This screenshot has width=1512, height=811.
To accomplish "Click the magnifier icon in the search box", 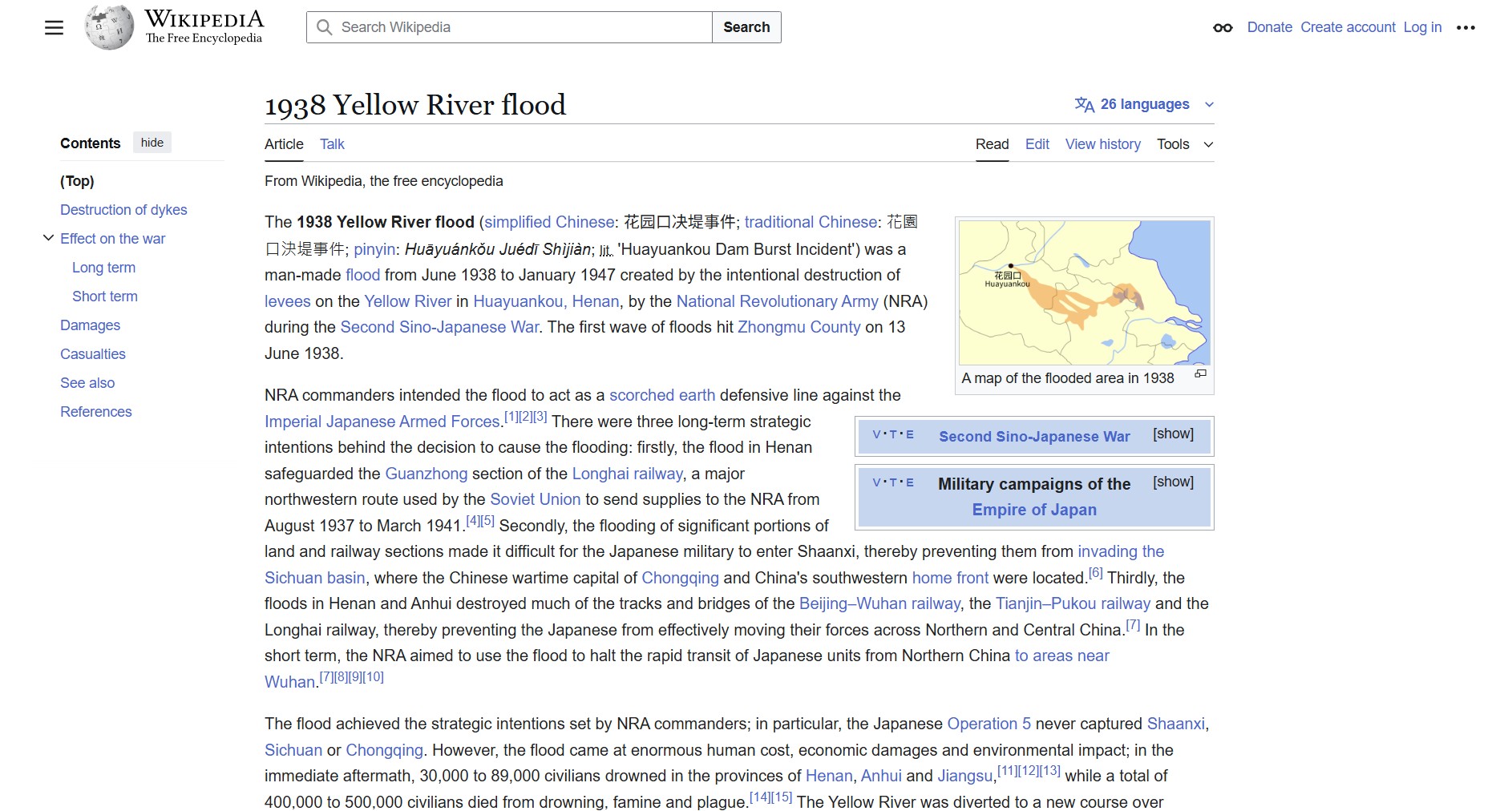I will [x=324, y=27].
